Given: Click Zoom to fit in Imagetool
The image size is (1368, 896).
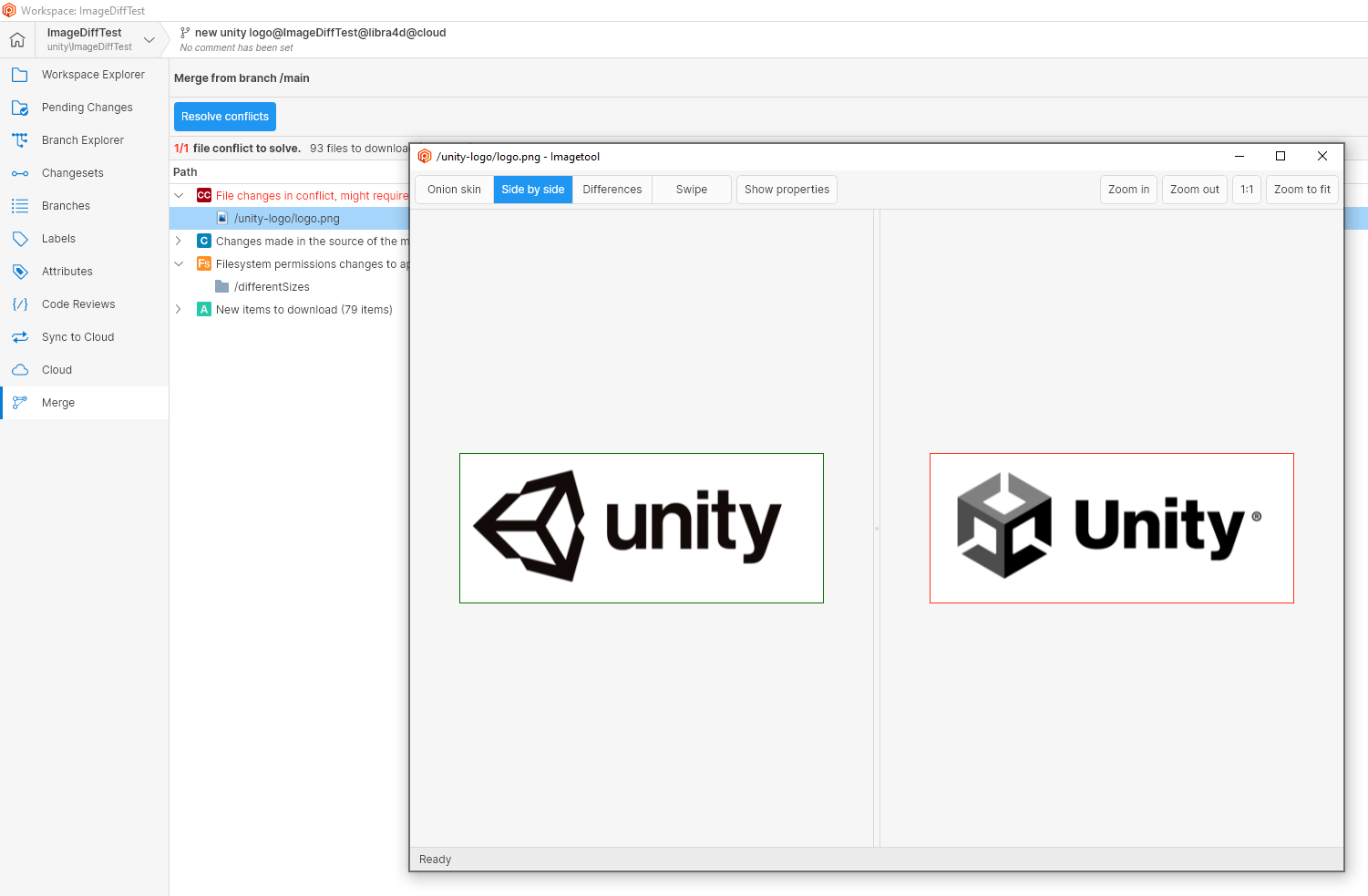Looking at the screenshot, I should [1301, 189].
